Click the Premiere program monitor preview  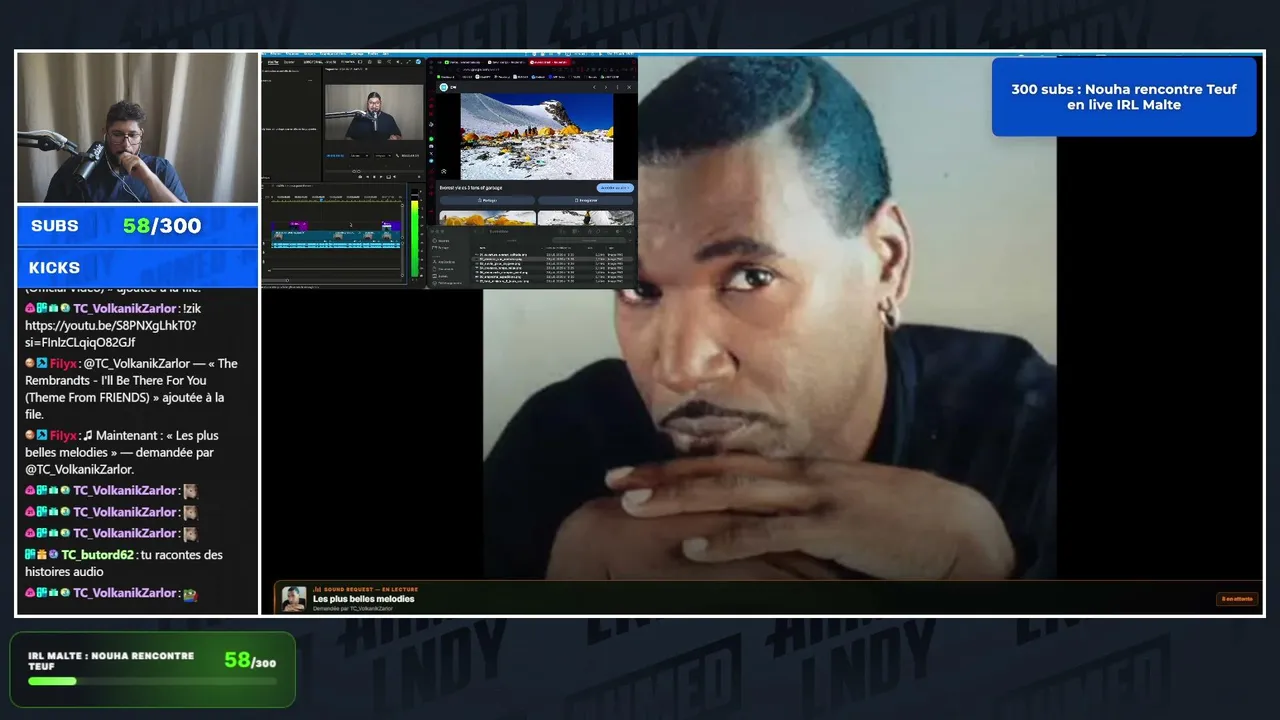(x=374, y=113)
